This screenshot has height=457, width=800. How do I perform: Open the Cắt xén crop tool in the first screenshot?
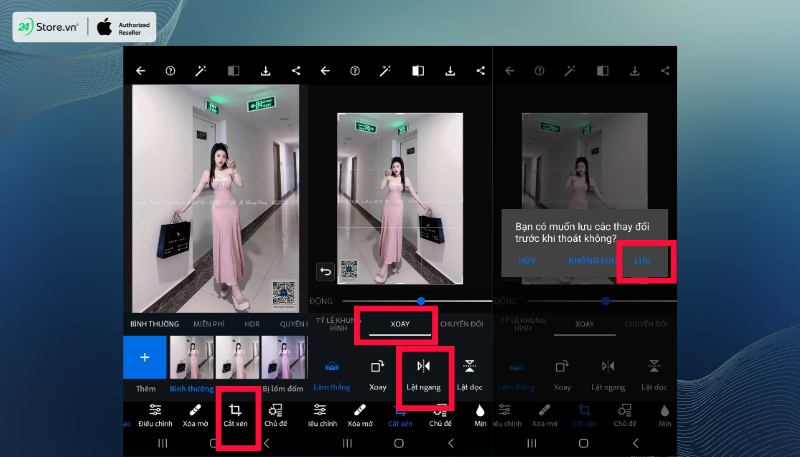coord(235,415)
